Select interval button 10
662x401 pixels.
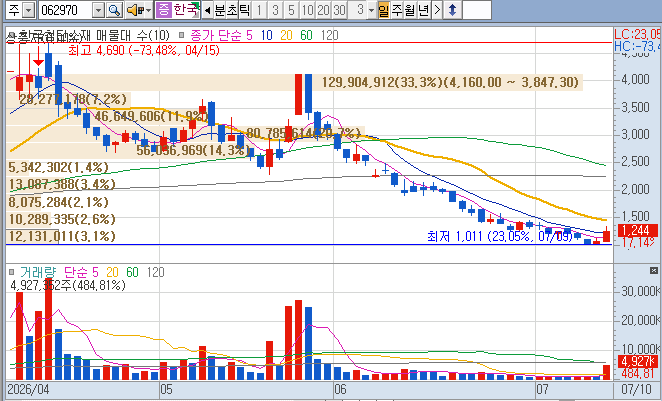[307, 10]
